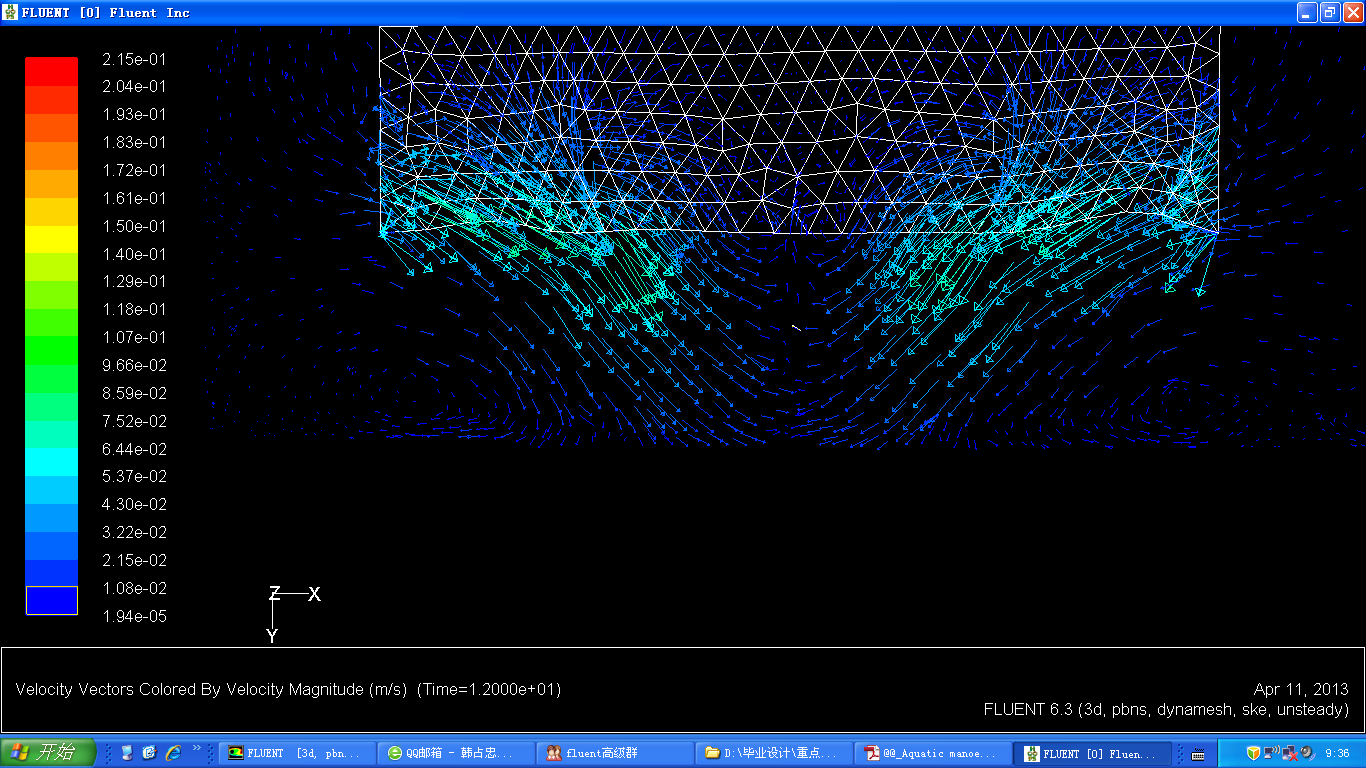The width and height of the screenshot is (1366, 768).
Task: Click the 1.08e-02 legend value
Action: point(135,588)
